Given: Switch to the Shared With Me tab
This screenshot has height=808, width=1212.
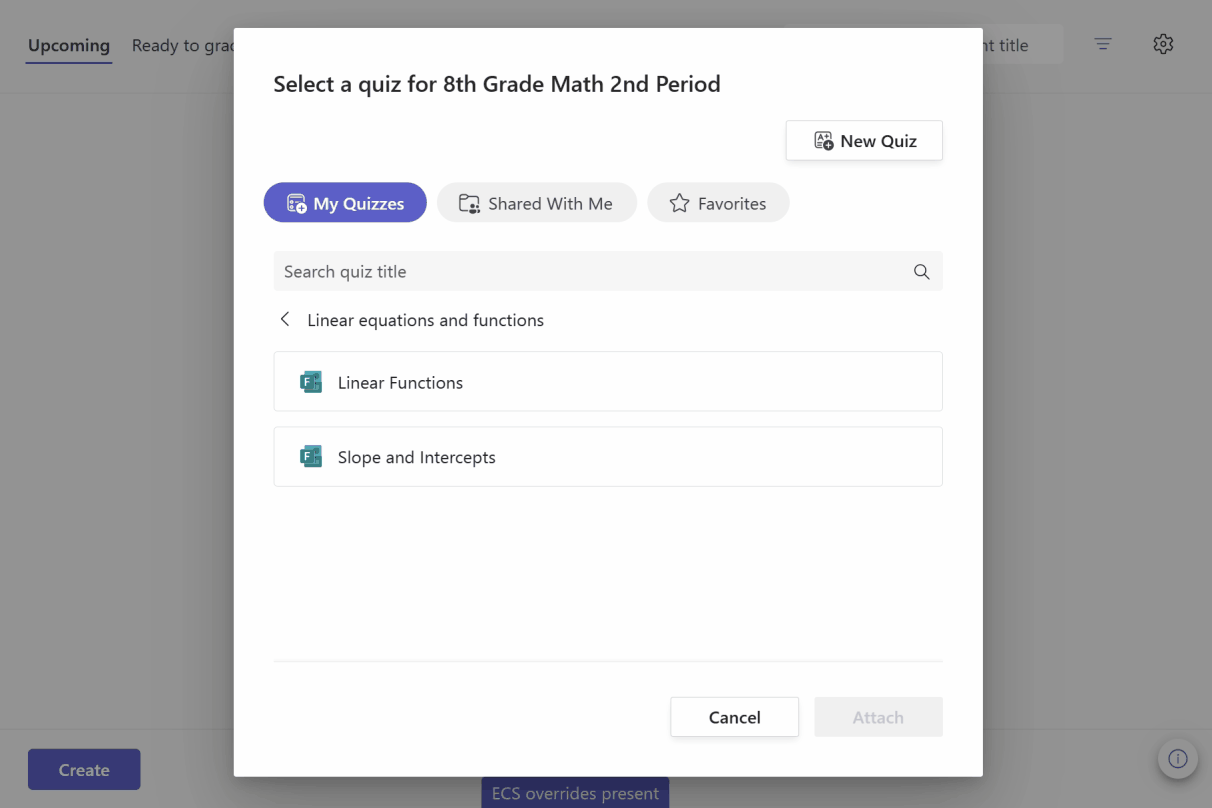Looking at the screenshot, I should (536, 202).
